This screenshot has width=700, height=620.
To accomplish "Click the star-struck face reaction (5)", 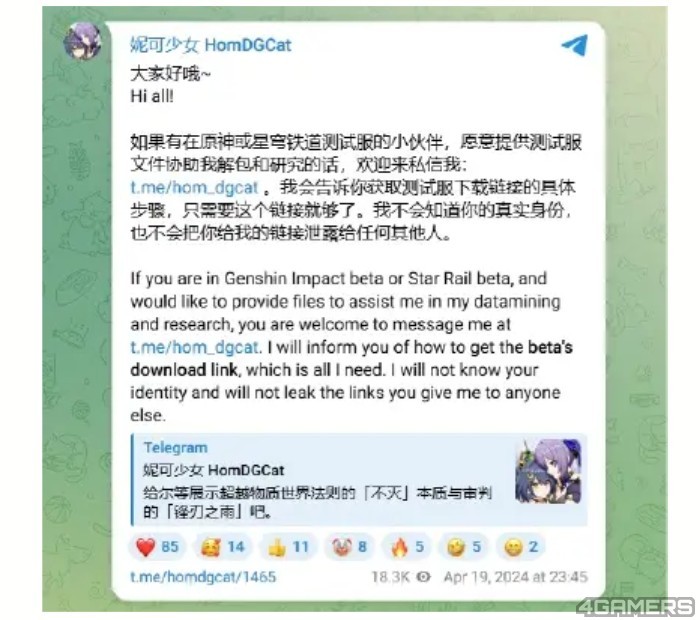I will click(464, 547).
